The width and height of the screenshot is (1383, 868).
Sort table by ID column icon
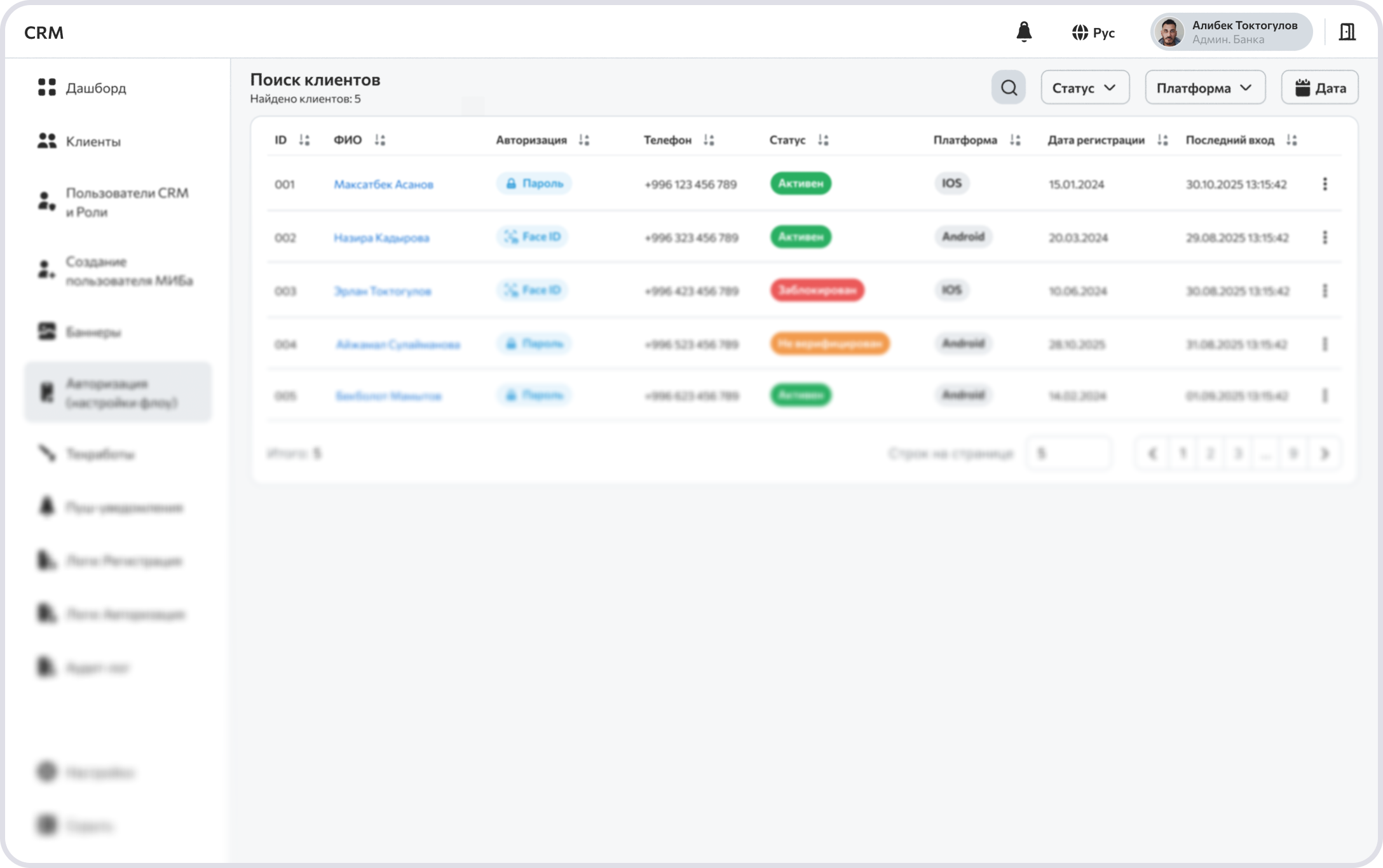(x=304, y=140)
